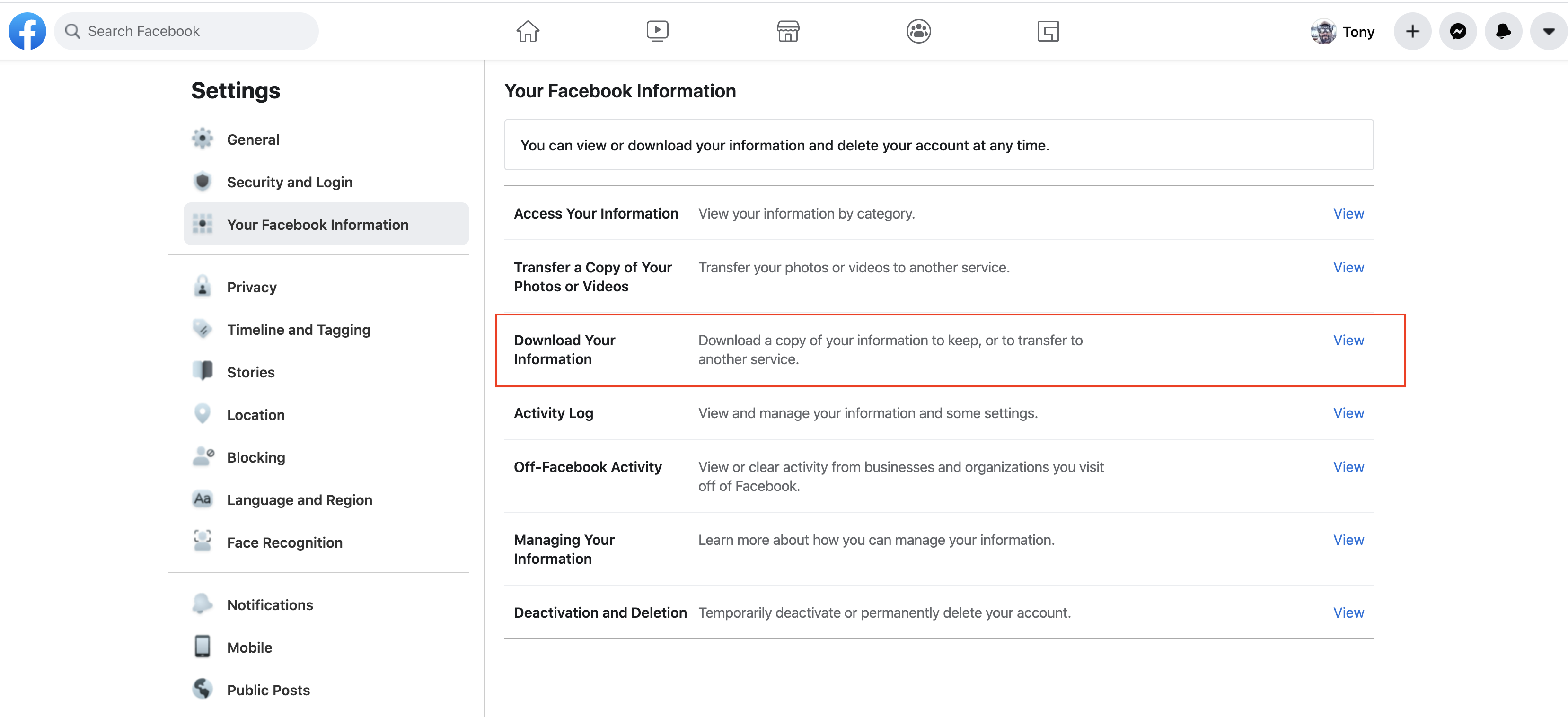
Task: Open the Marketplace storefront icon
Action: pos(788,31)
